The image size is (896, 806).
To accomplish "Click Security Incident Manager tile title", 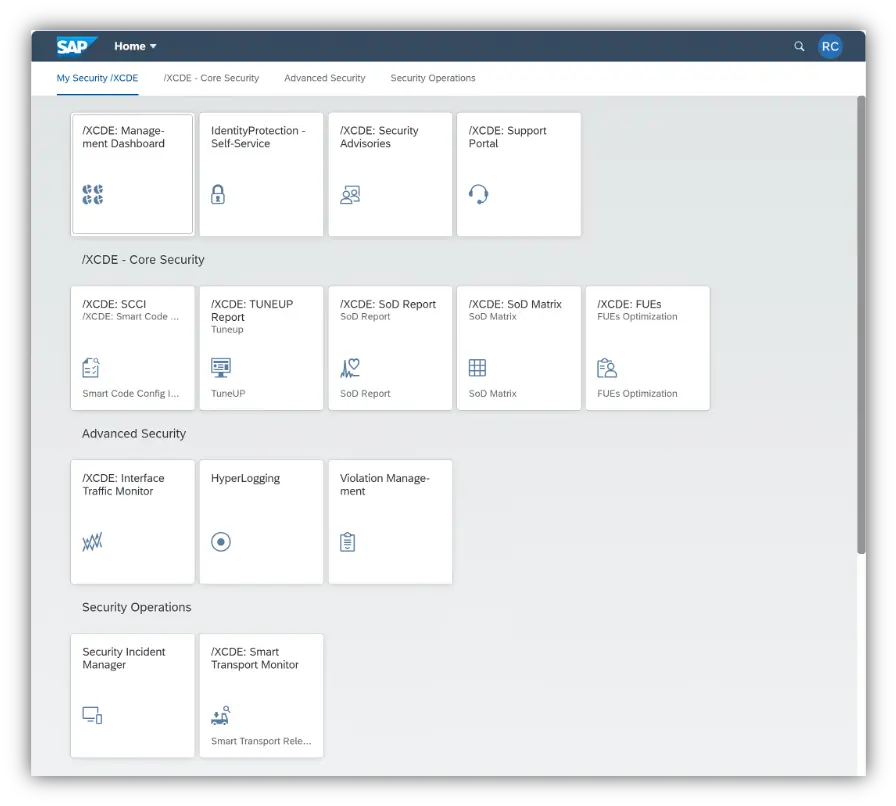I will coord(123,658).
